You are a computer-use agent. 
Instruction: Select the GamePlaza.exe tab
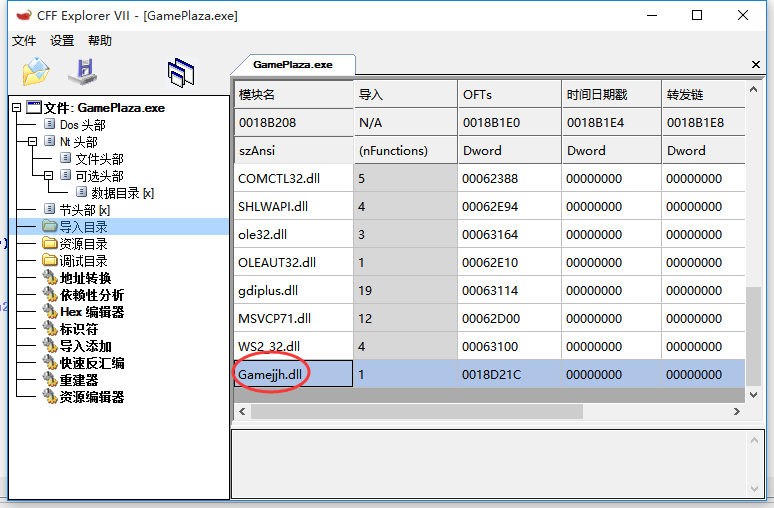(293, 65)
